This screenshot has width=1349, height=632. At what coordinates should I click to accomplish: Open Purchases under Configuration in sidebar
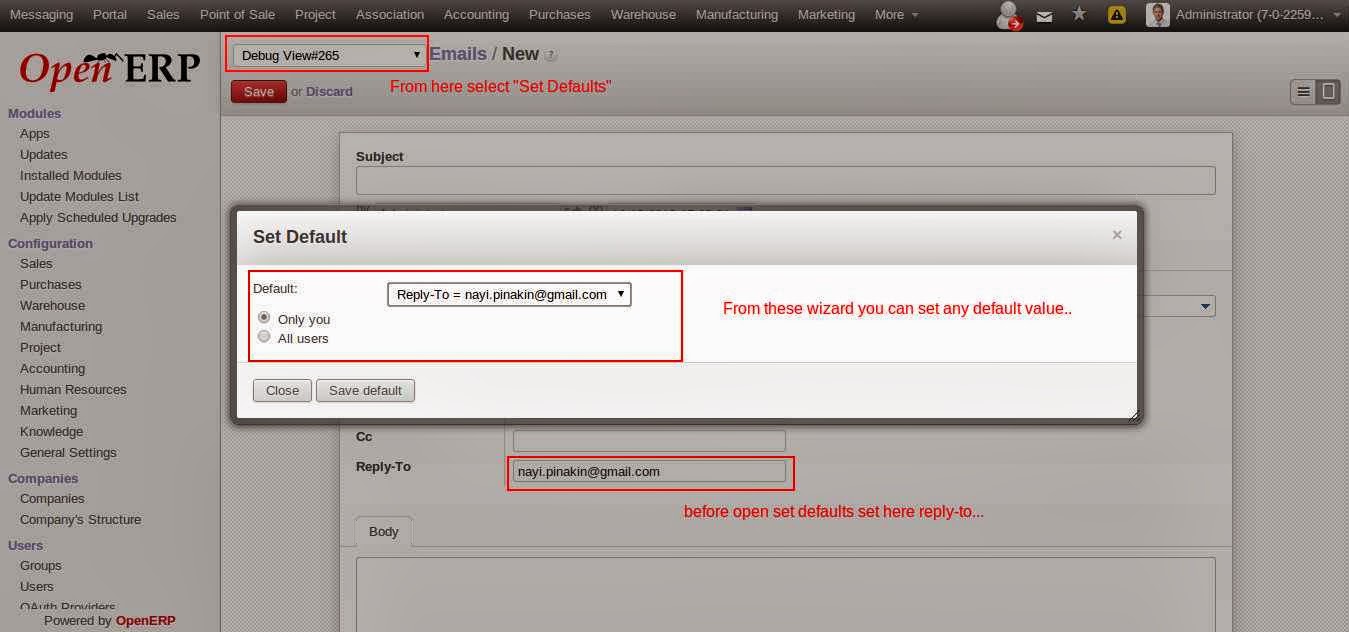(x=51, y=285)
